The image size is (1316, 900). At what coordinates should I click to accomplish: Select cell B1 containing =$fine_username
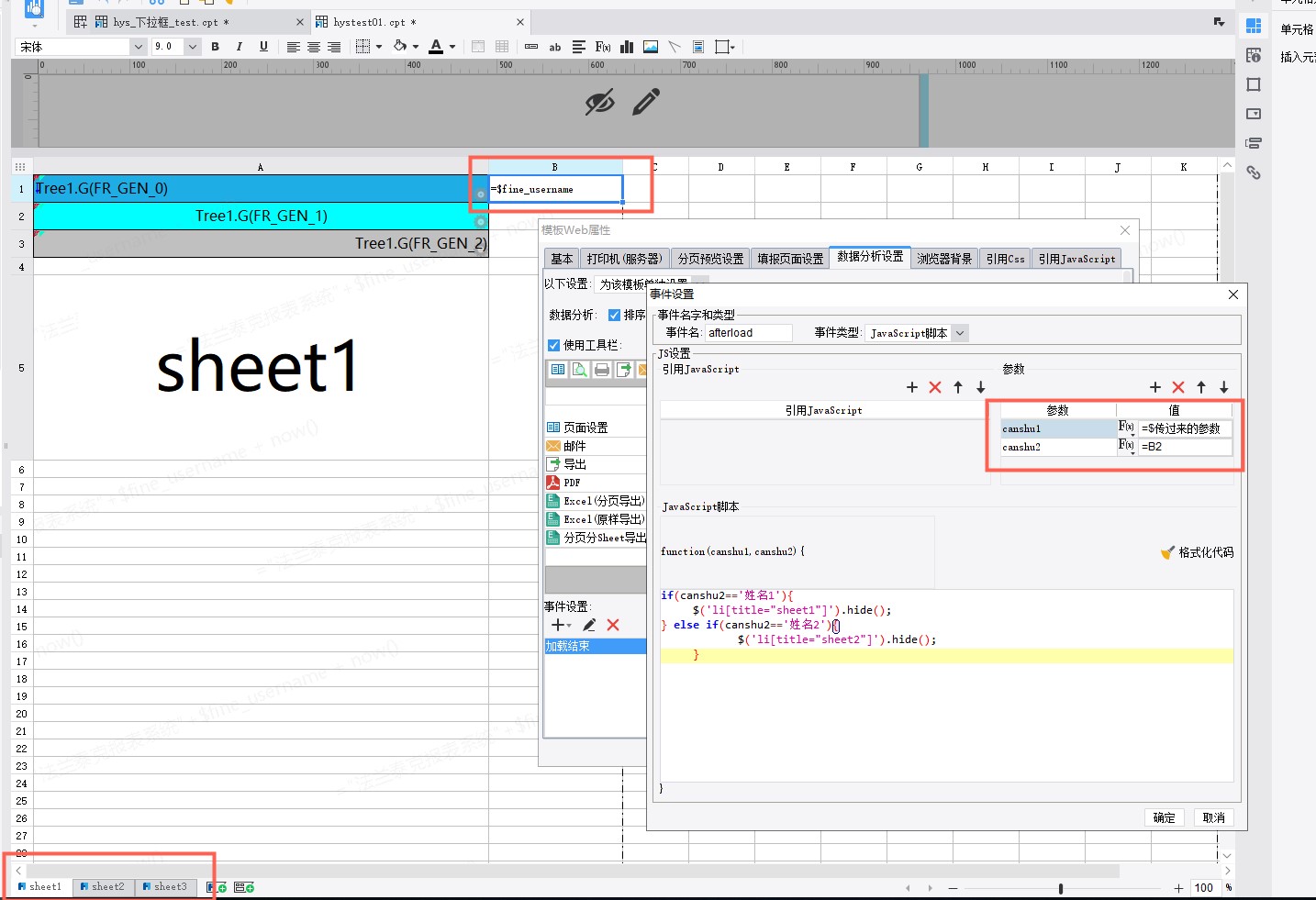[555, 189]
